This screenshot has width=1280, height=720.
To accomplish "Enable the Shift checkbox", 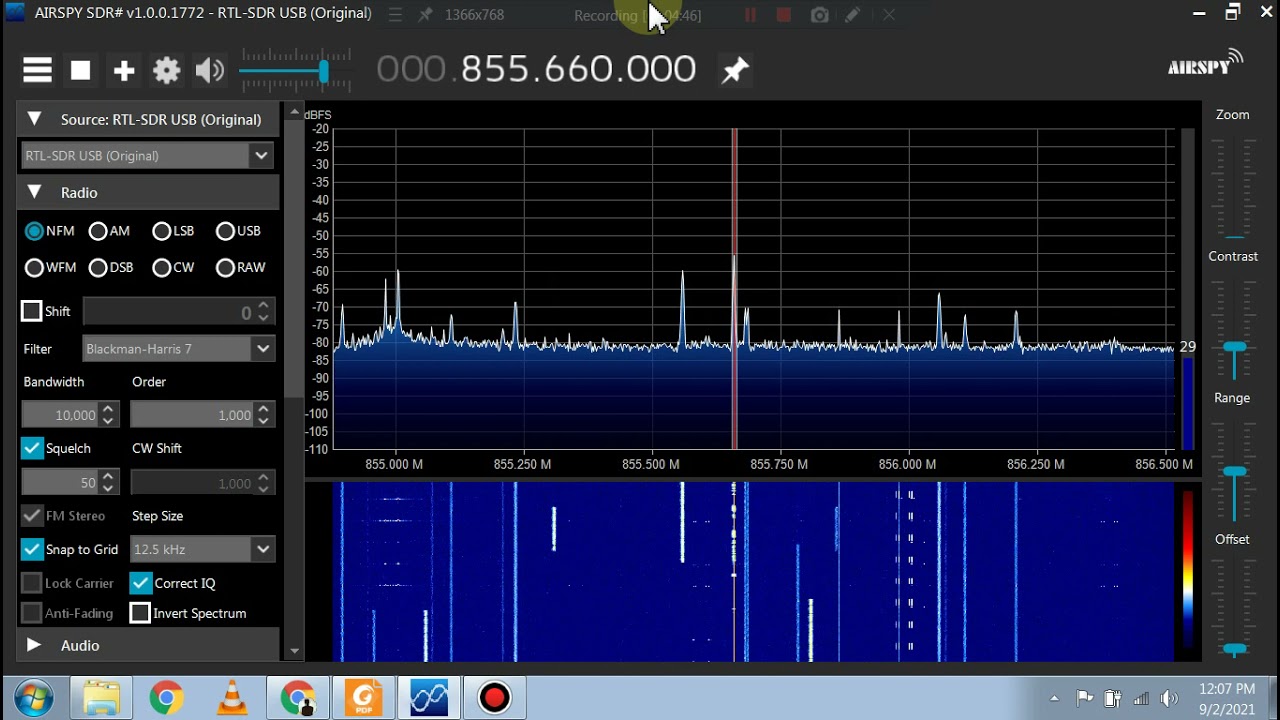I will coord(32,311).
